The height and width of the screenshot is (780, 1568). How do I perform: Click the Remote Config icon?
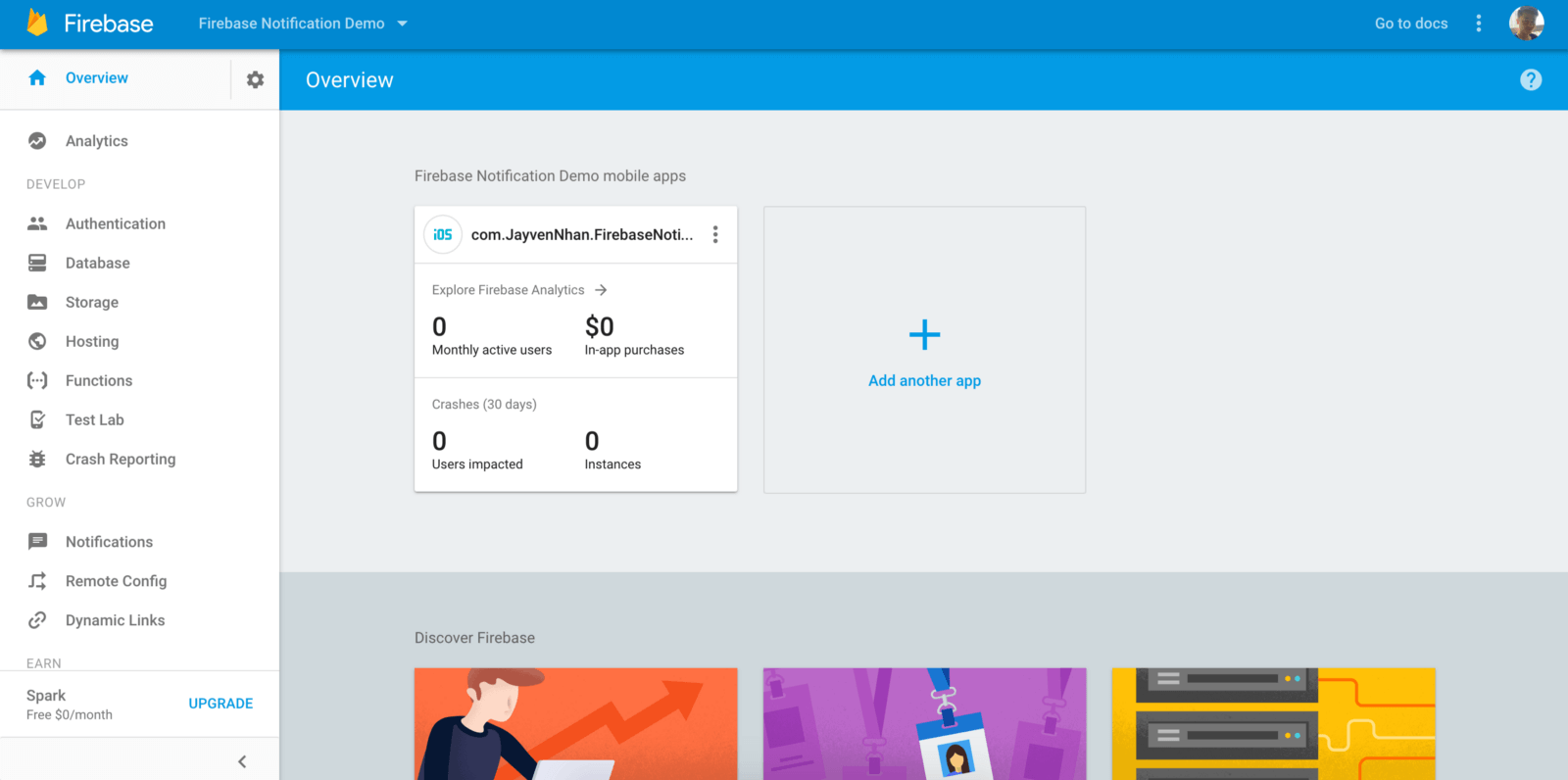[37, 581]
